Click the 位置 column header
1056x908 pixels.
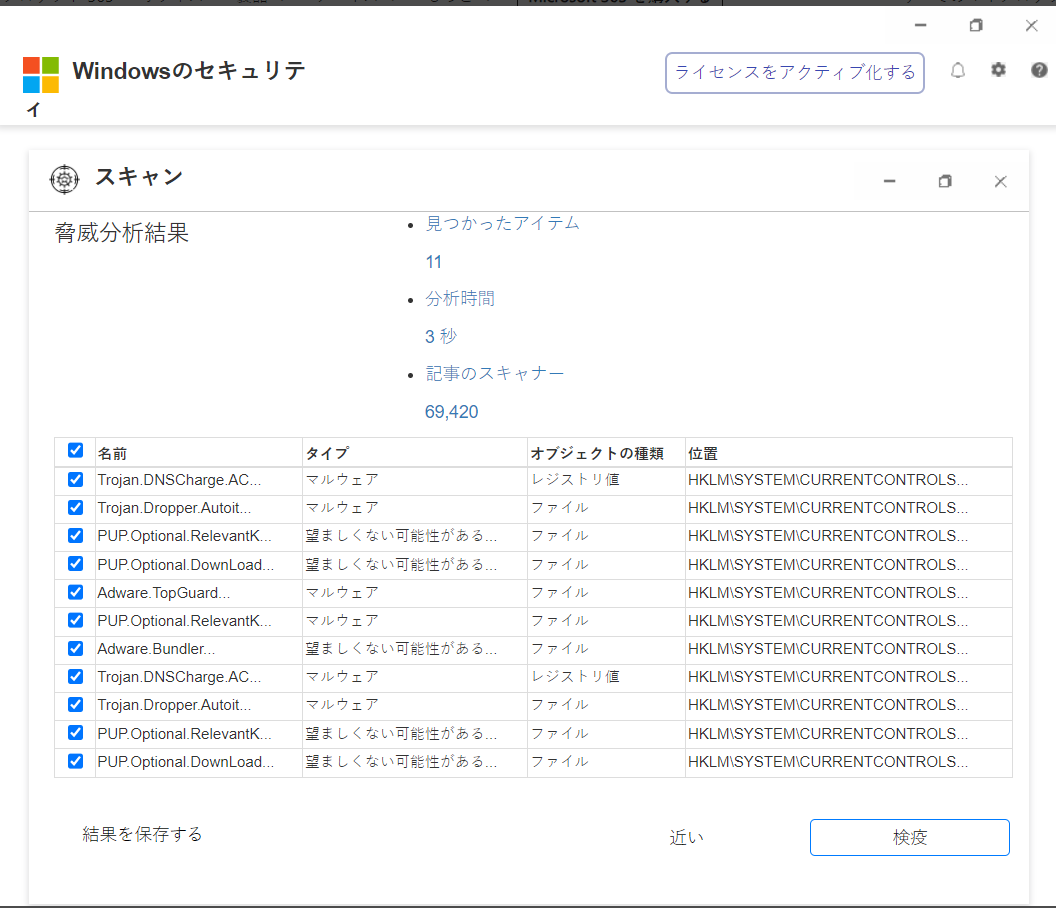tap(703, 453)
